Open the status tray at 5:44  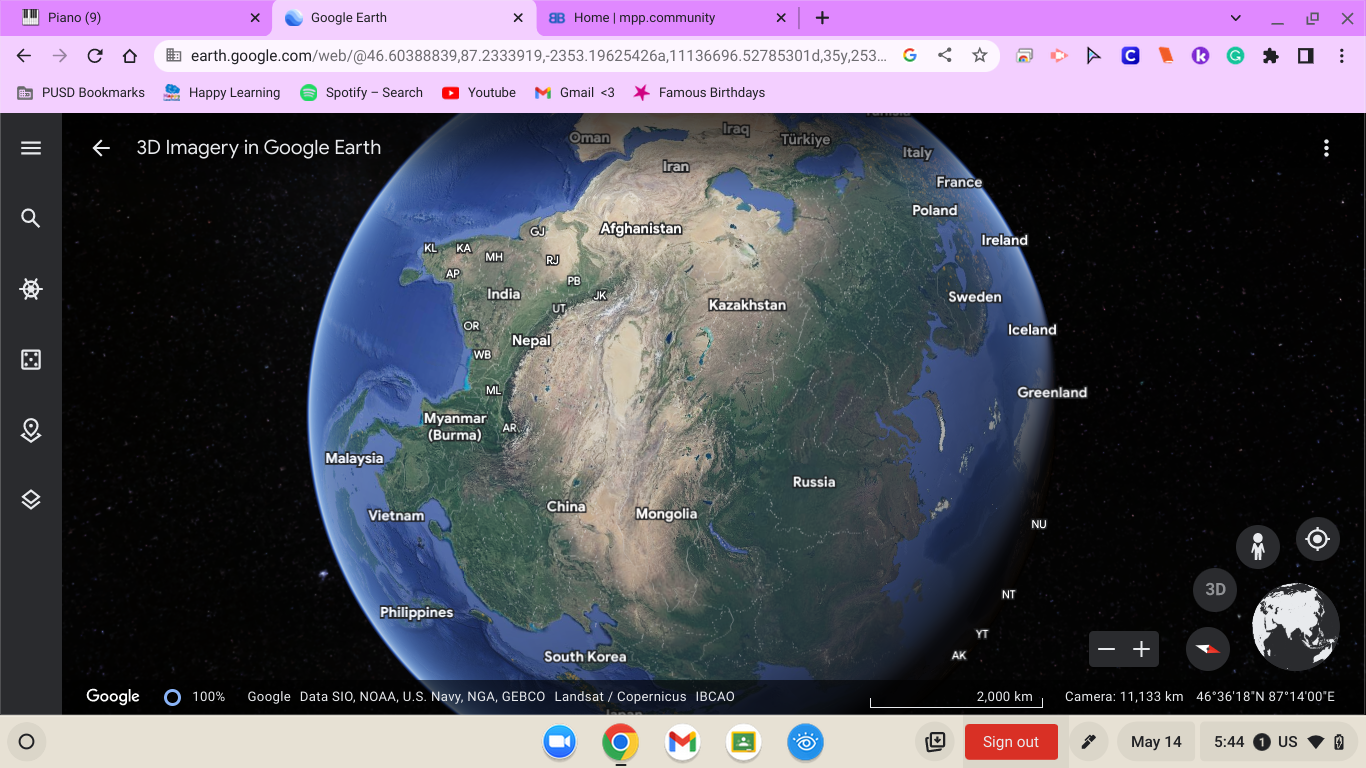[x=1279, y=742]
